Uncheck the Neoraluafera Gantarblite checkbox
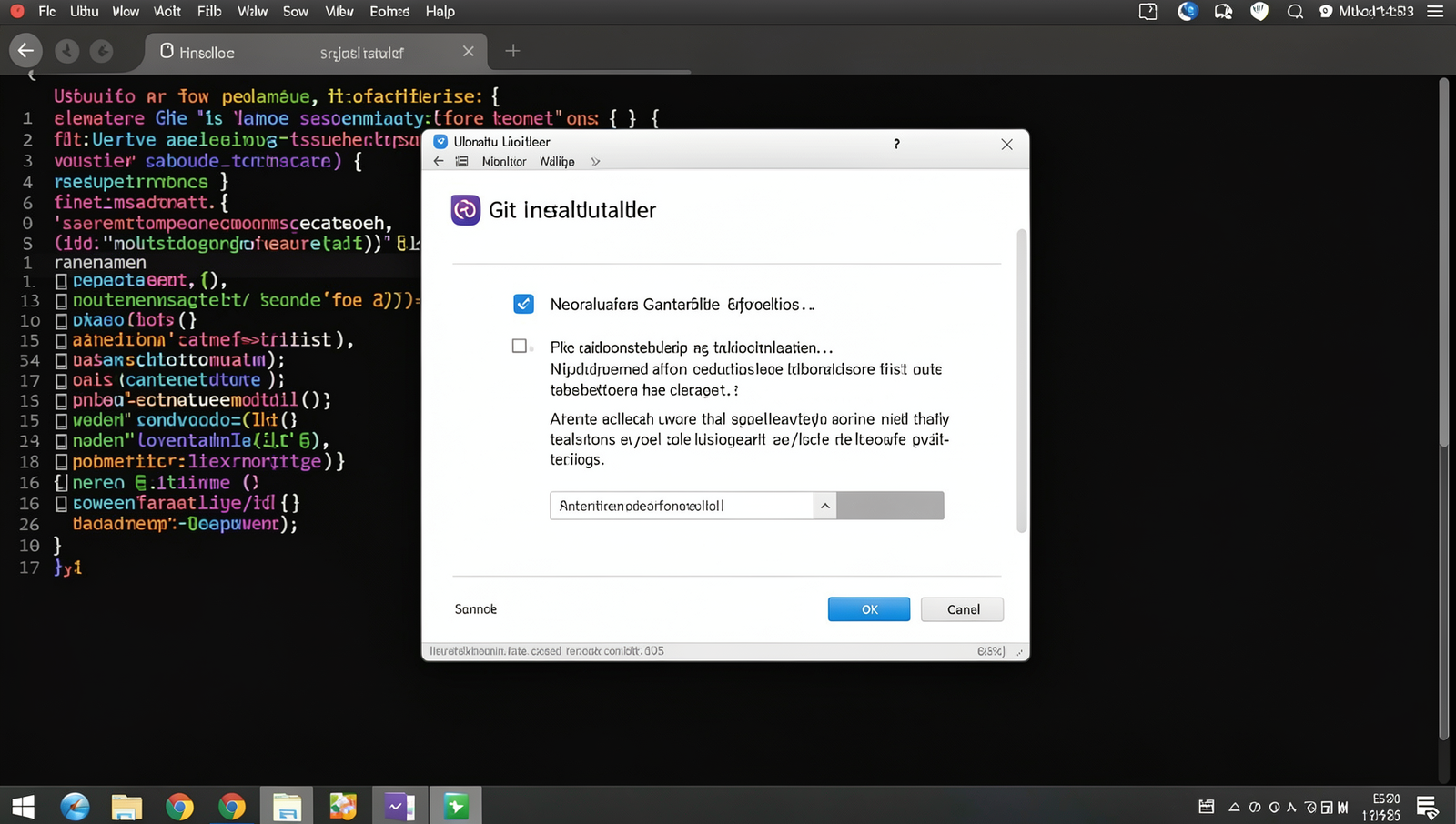Viewport: 1456px width, 824px height. point(523,304)
